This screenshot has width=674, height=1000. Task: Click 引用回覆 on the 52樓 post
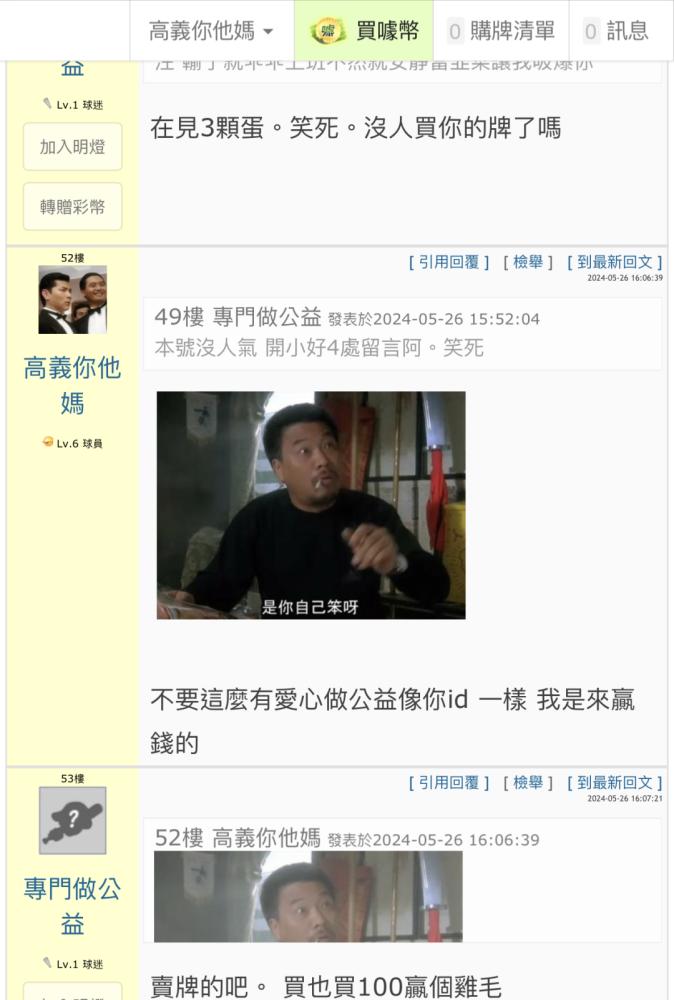(x=449, y=262)
